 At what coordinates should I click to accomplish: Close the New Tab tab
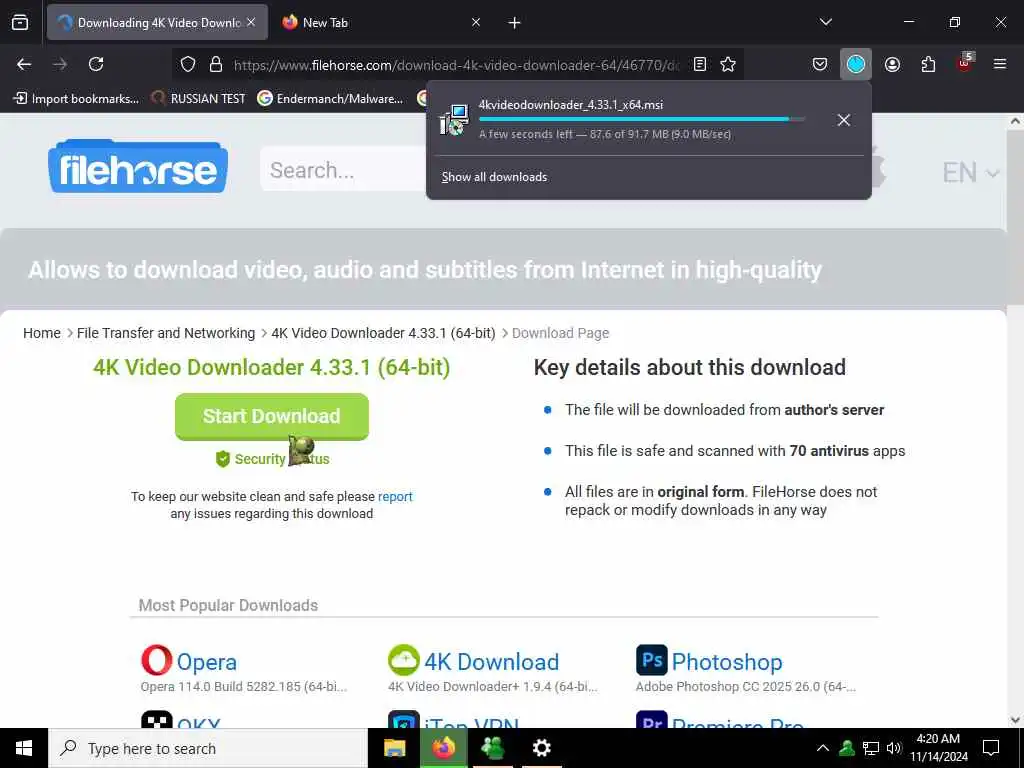[476, 22]
